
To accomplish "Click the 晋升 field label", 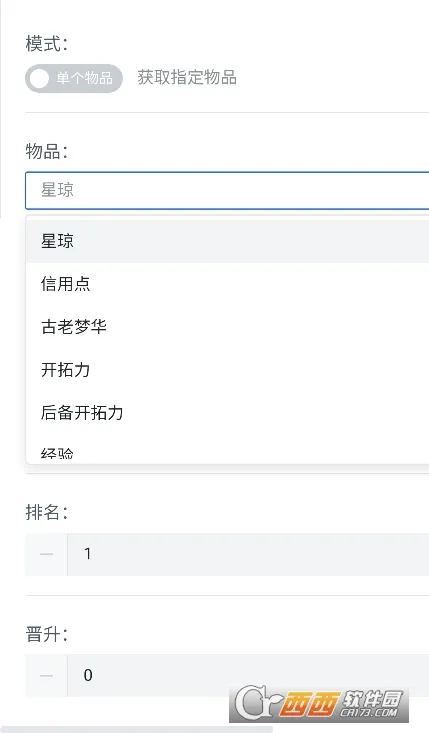I will (47, 635).
